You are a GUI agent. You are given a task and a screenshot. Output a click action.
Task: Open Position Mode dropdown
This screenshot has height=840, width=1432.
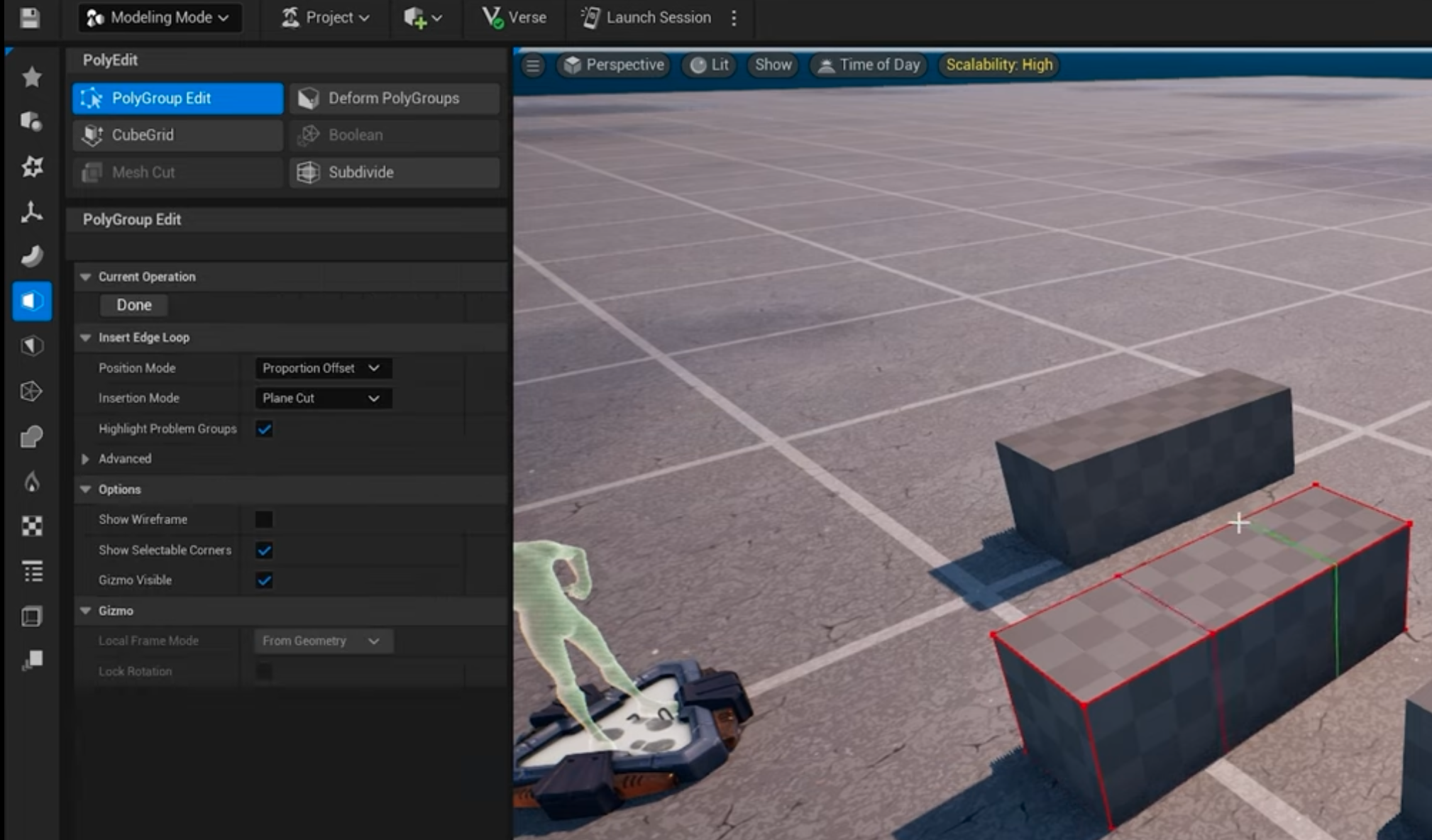point(321,368)
